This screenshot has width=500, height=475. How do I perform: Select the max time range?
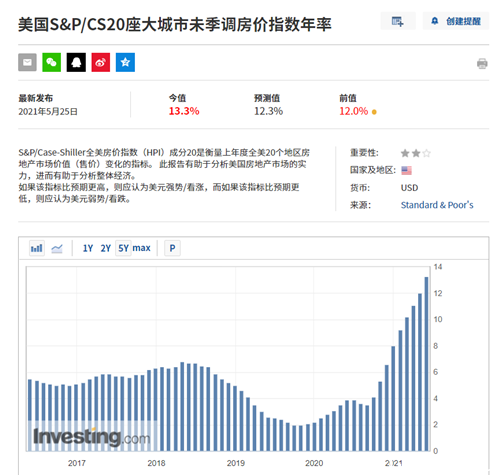pyautogui.click(x=142, y=248)
